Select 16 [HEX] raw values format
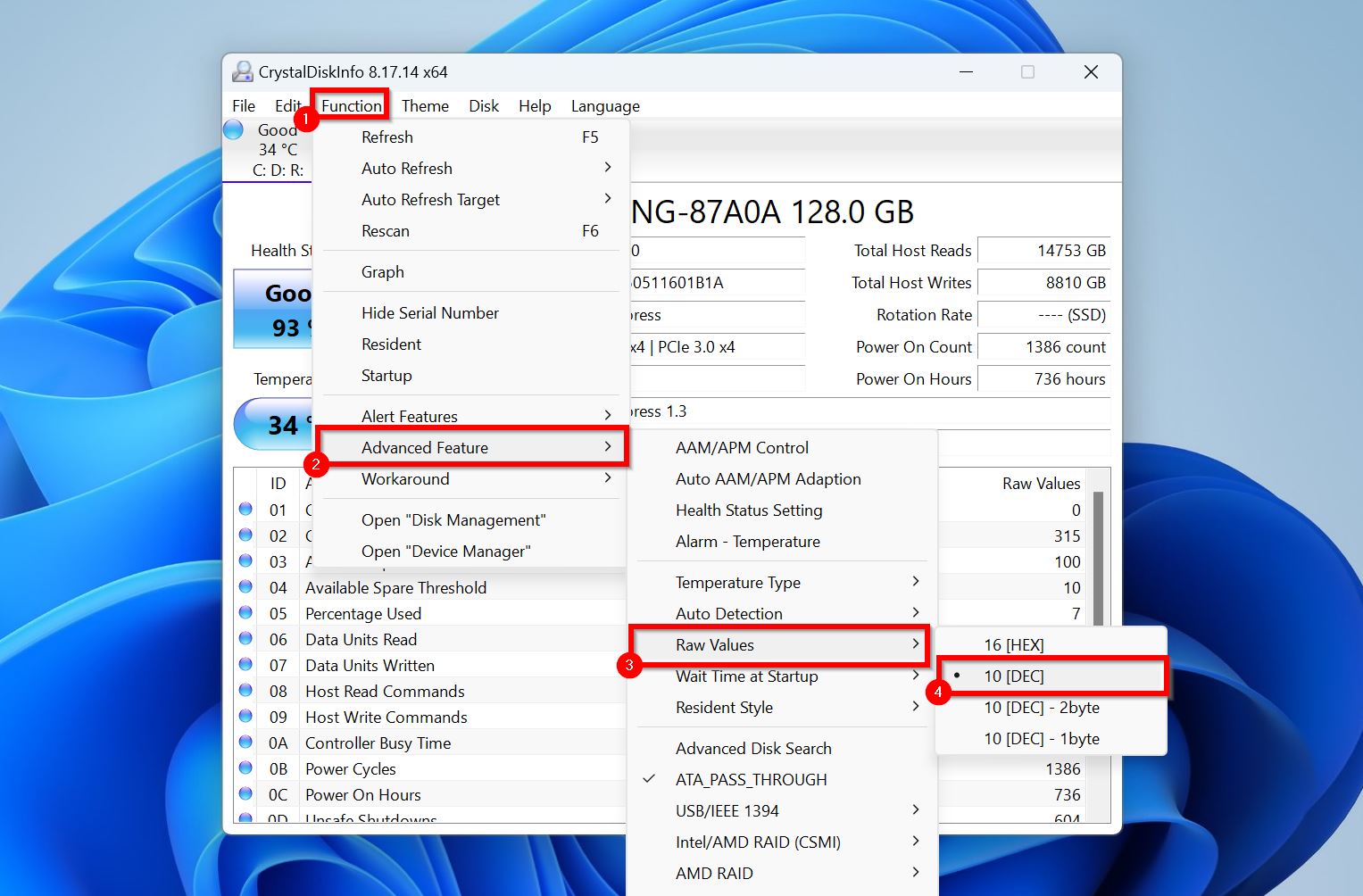The width and height of the screenshot is (1363, 896). [1014, 645]
